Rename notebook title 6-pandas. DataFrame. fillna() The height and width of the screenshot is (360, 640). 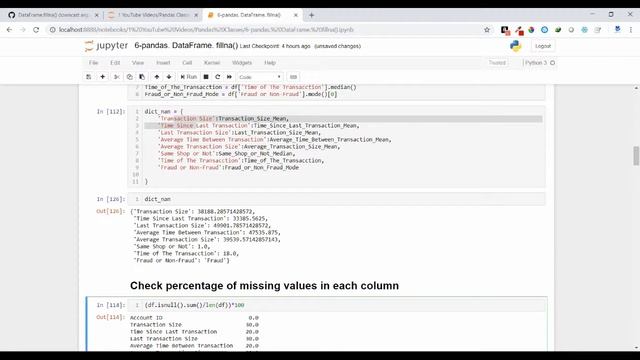click(186, 45)
